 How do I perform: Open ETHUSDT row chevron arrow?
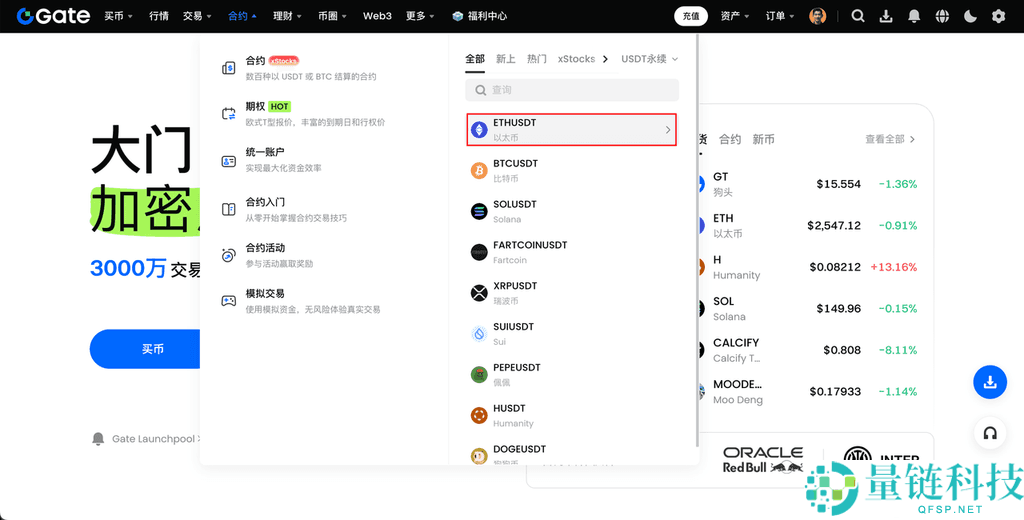(x=667, y=130)
